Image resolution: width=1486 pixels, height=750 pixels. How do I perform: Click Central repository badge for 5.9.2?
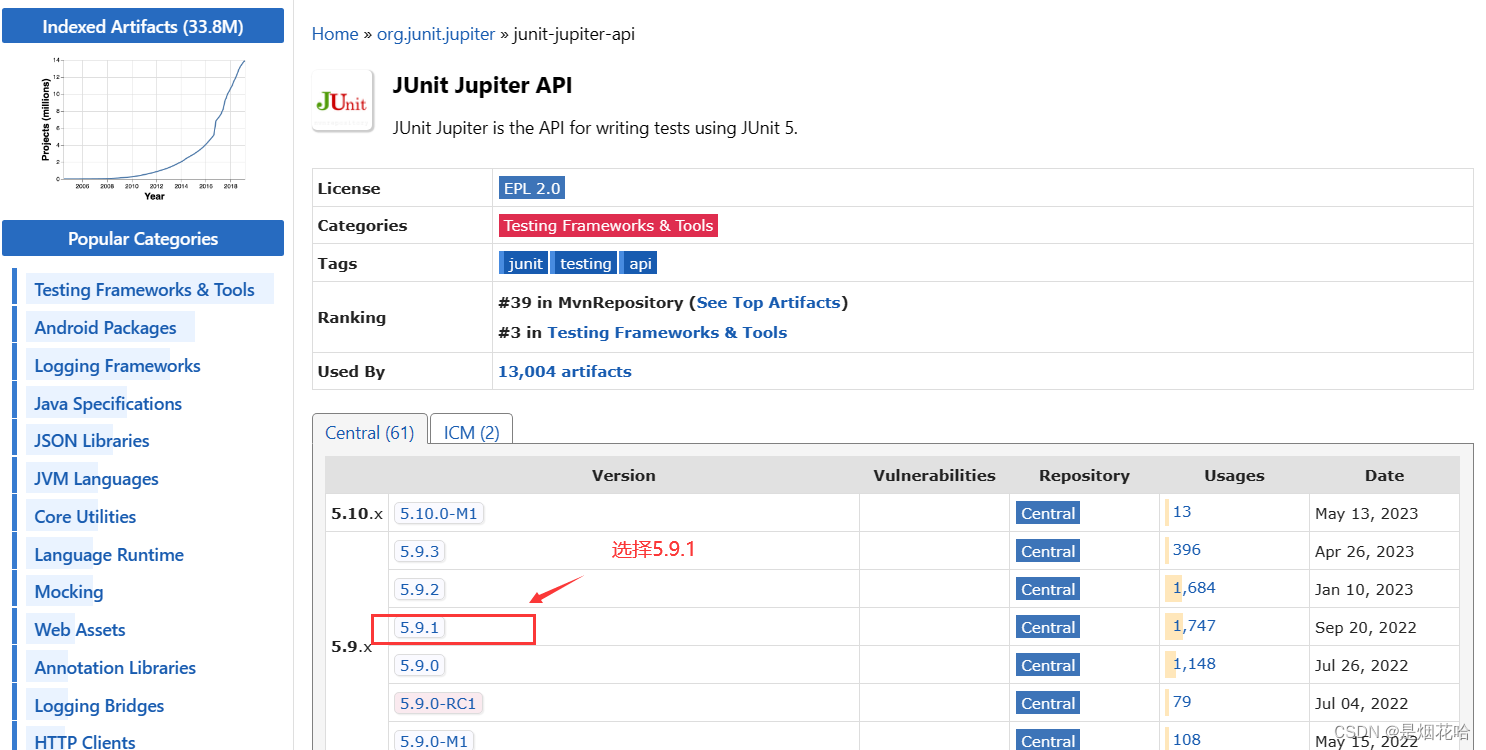click(x=1048, y=589)
